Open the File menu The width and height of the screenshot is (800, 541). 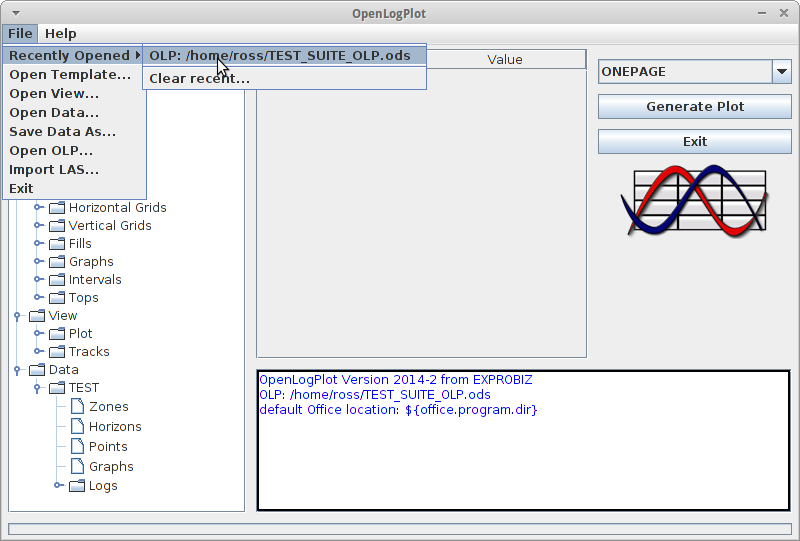pyautogui.click(x=20, y=34)
